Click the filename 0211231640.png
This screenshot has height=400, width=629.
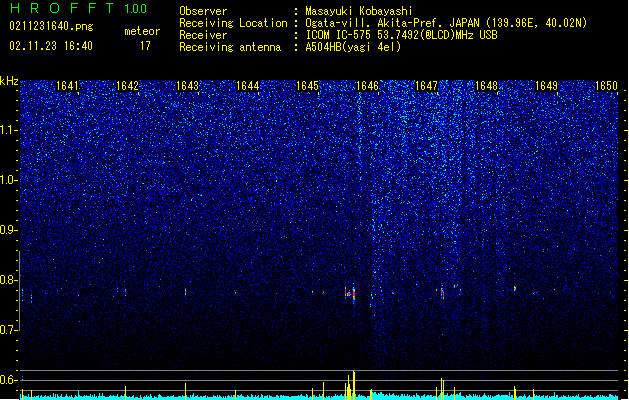pyautogui.click(x=51, y=26)
